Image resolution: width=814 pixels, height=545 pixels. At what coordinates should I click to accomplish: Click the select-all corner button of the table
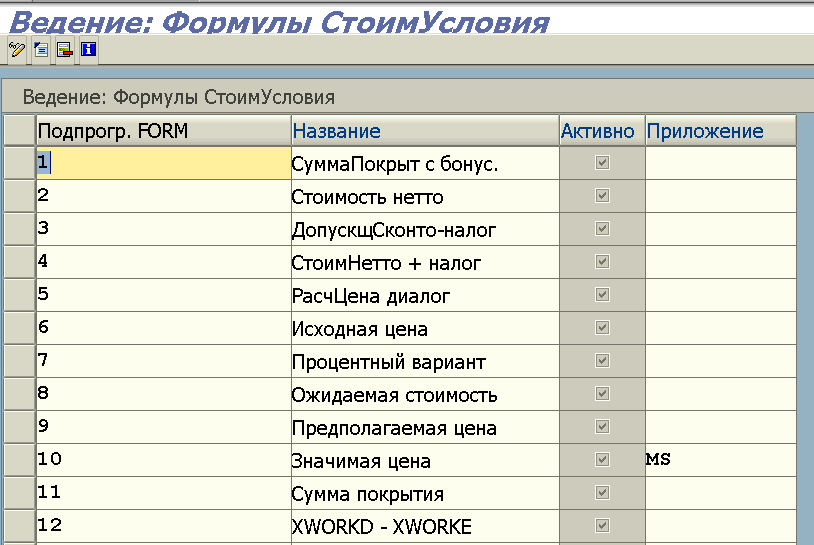point(20,131)
